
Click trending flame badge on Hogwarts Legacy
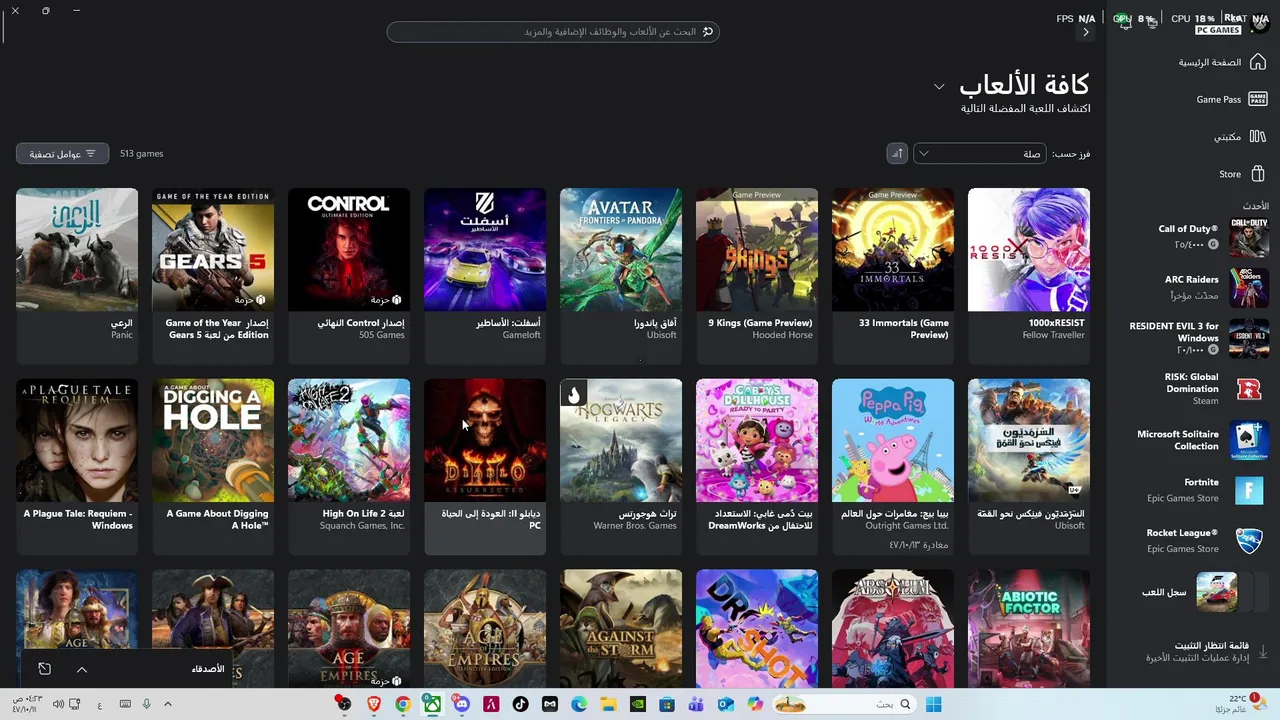click(573, 394)
